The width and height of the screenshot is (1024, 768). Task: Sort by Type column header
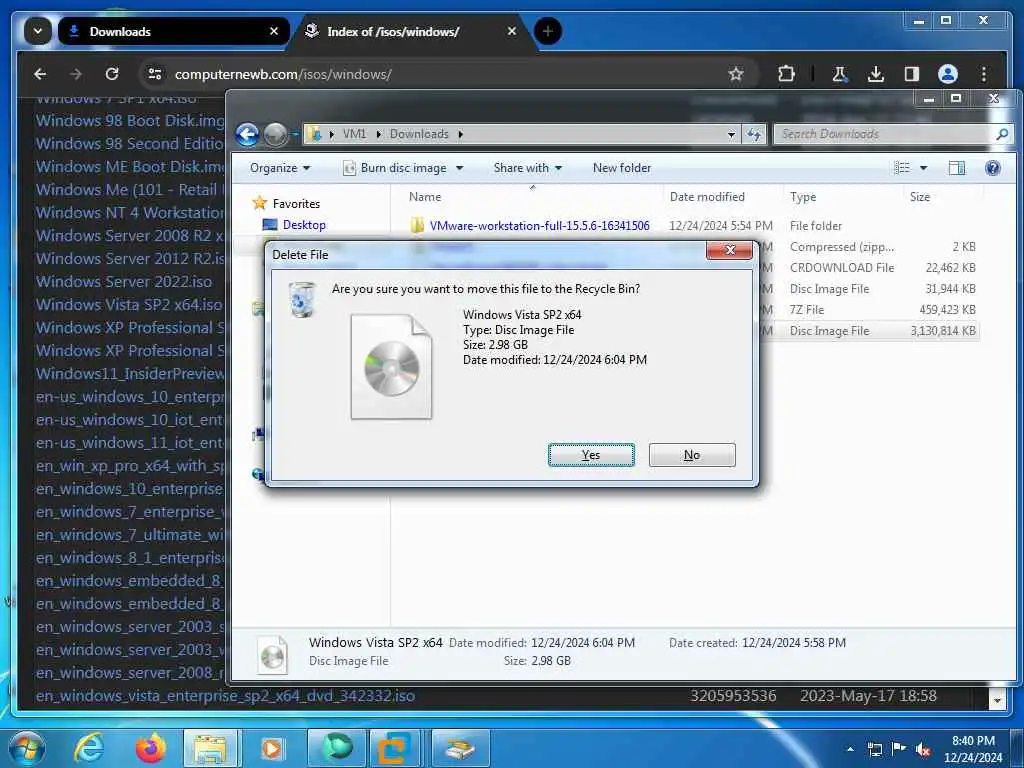[803, 197]
